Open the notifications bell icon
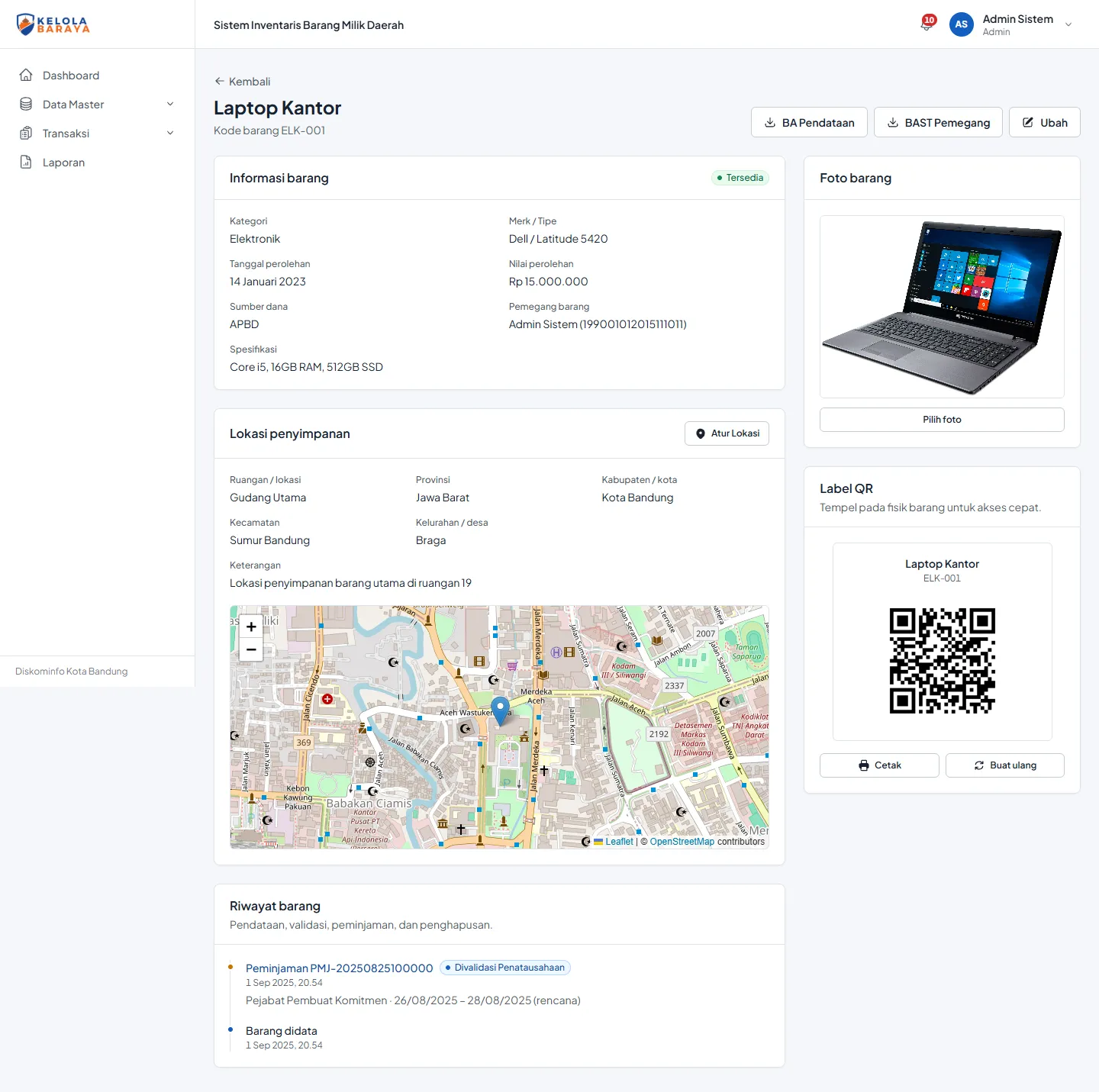The width and height of the screenshot is (1099, 1092). click(x=927, y=24)
